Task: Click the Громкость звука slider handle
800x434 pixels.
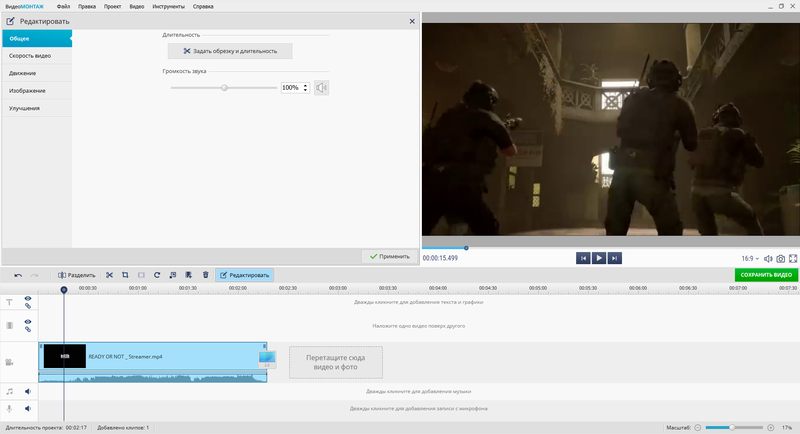Action: click(224, 88)
